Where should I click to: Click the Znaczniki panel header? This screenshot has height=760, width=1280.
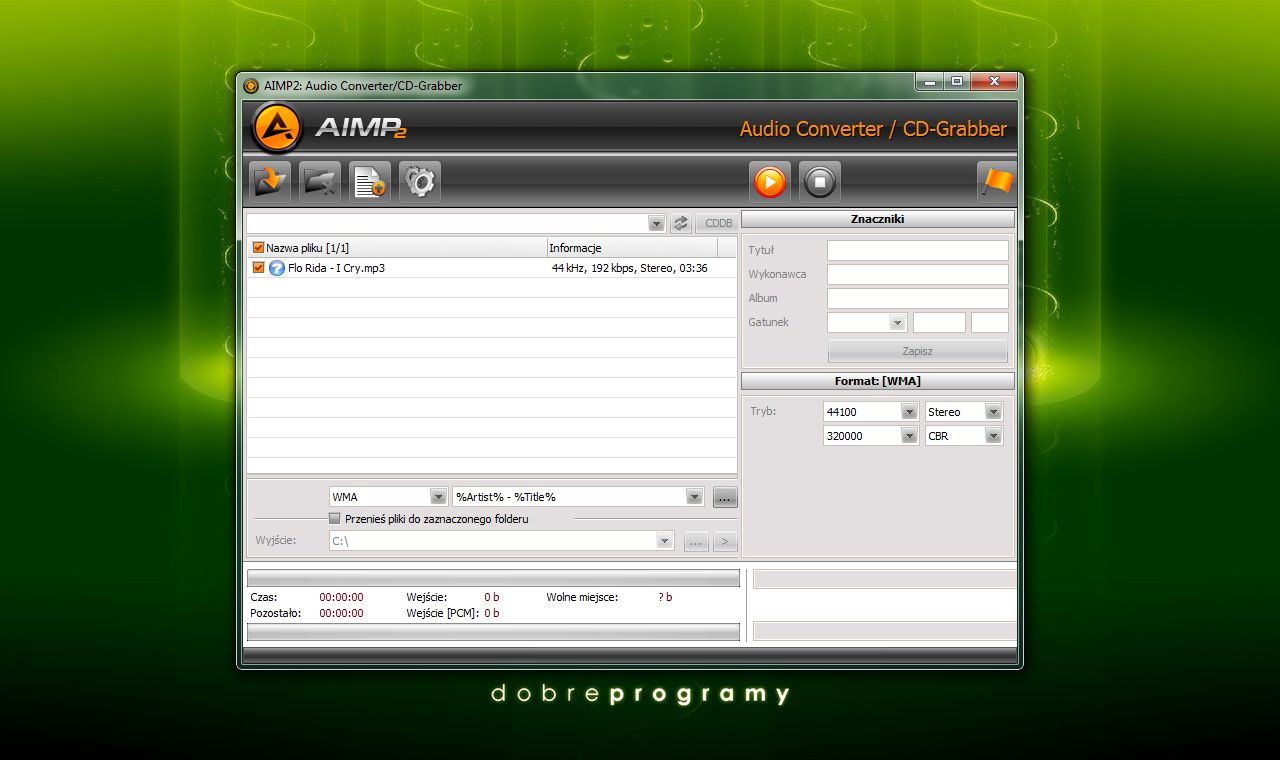click(878, 219)
